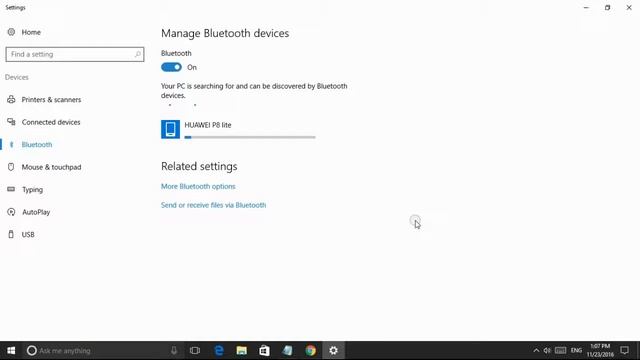640x360 pixels.
Task: Click the Settings gear on taskbar
Action: (x=333, y=350)
